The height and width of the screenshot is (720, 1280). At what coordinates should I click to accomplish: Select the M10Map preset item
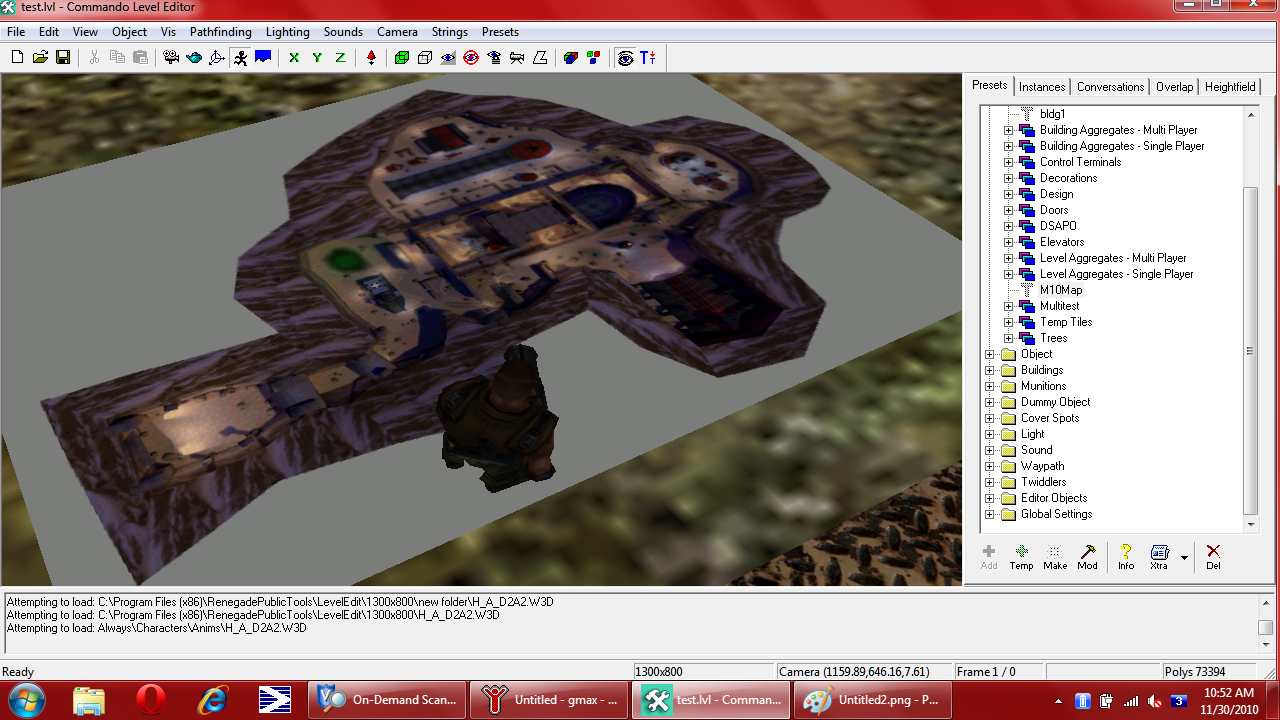[x=1060, y=290]
